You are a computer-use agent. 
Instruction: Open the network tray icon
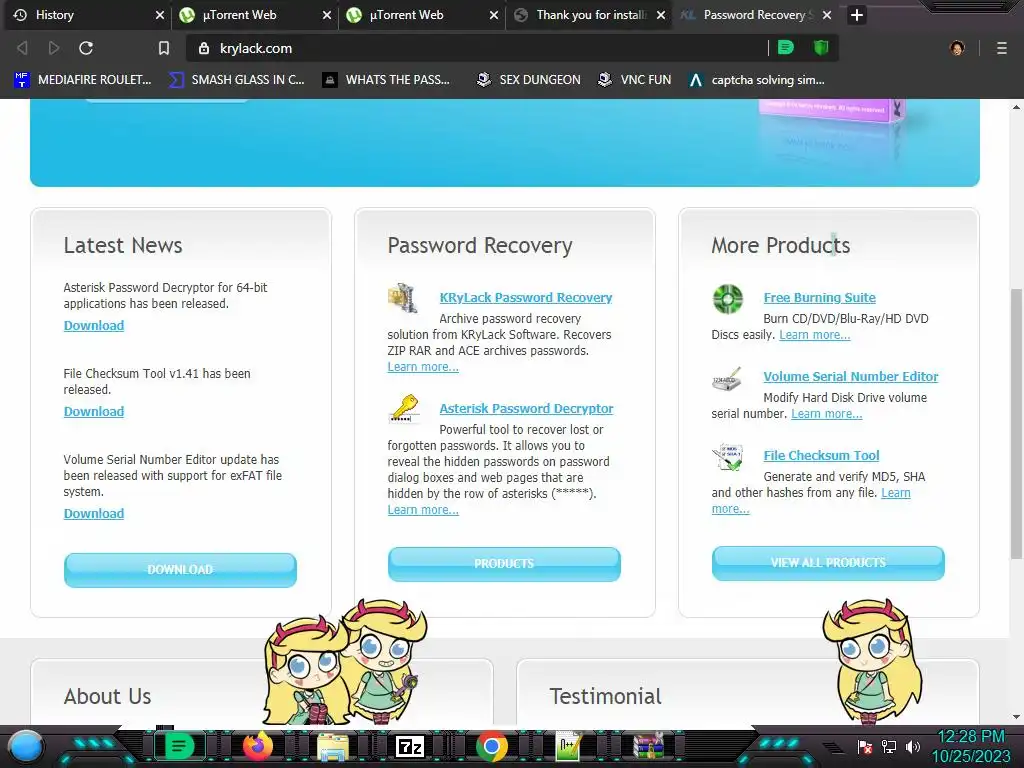pyautogui.click(x=889, y=746)
